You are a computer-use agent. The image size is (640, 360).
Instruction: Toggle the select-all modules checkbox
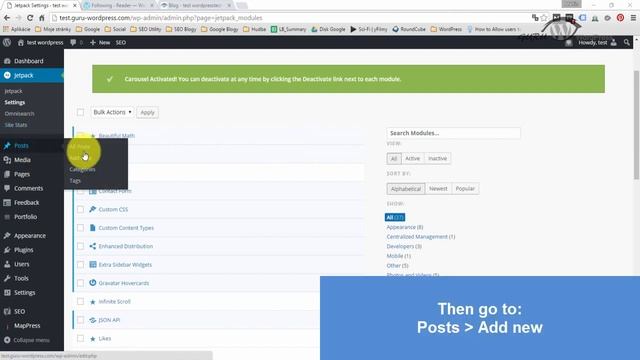click(x=80, y=112)
